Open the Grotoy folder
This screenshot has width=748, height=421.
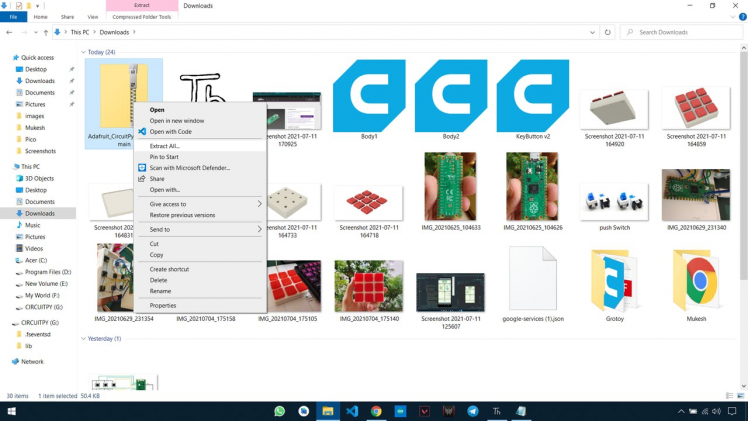614,284
